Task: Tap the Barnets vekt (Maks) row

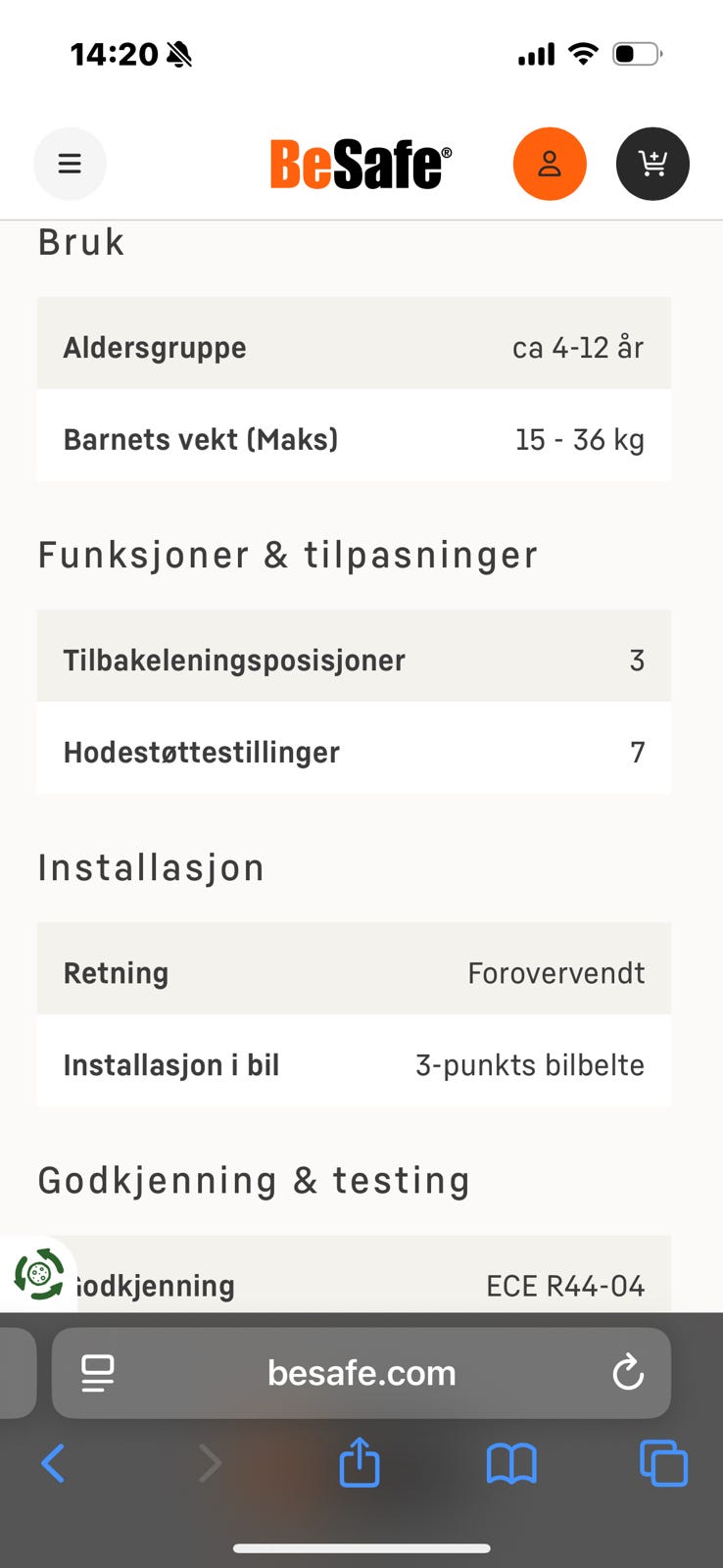Action: [x=353, y=438]
